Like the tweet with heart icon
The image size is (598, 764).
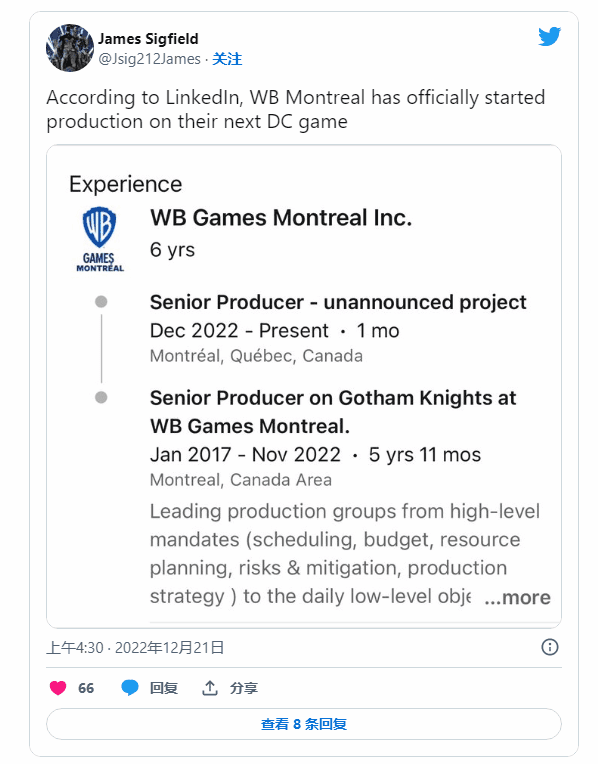(x=58, y=688)
